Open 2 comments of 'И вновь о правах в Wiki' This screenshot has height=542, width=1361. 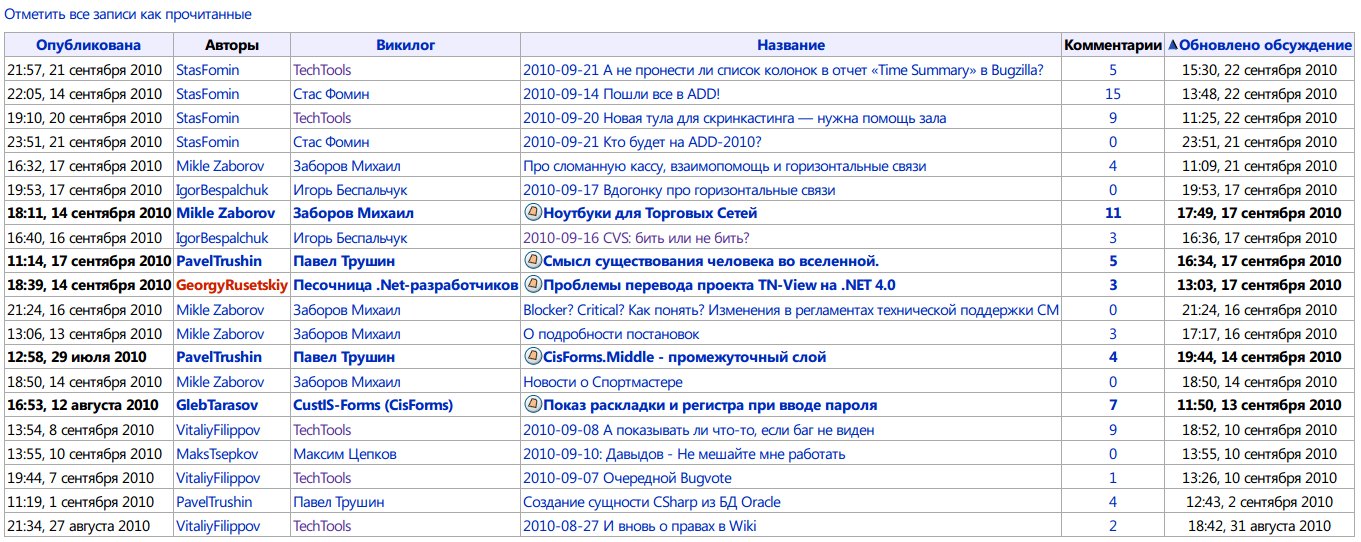click(1113, 526)
